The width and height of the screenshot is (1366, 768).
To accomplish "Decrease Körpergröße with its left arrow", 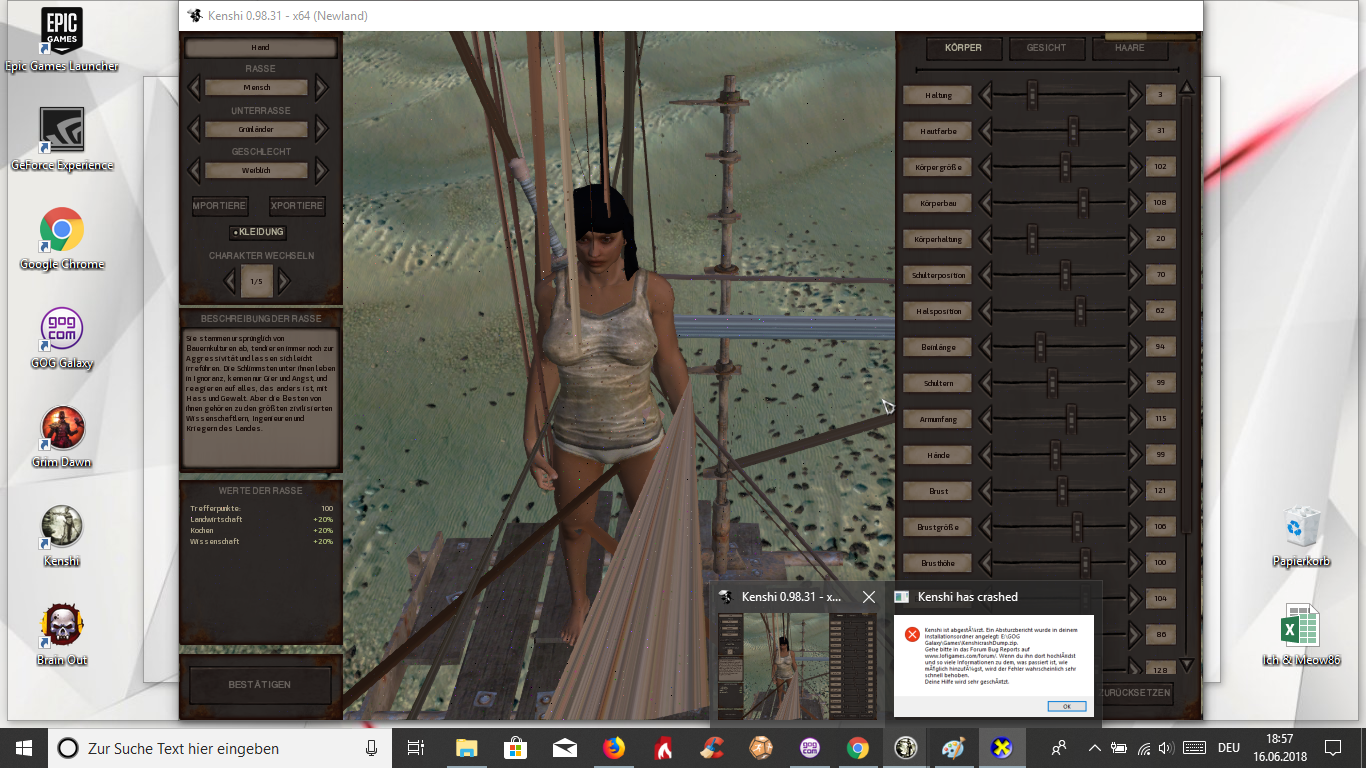I will click(x=986, y=167).
